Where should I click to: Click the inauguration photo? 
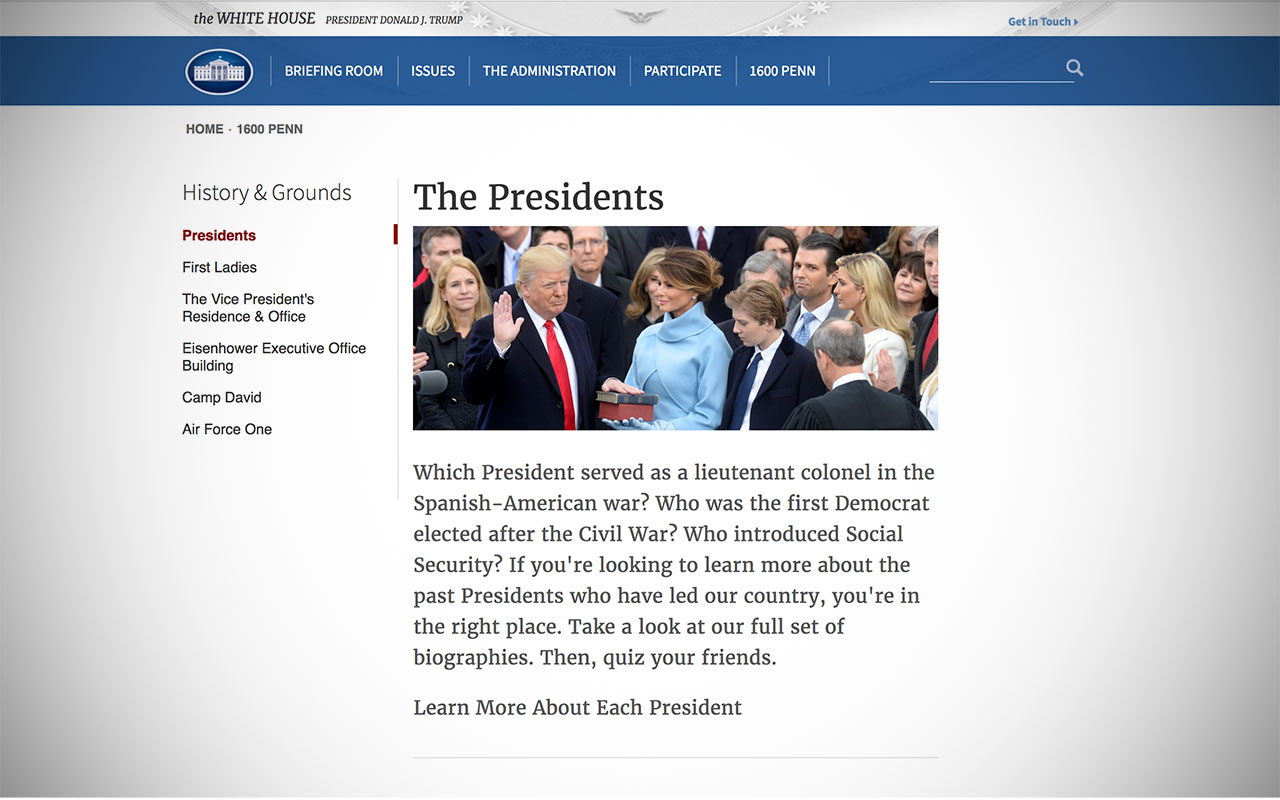(x=675, y=328)
